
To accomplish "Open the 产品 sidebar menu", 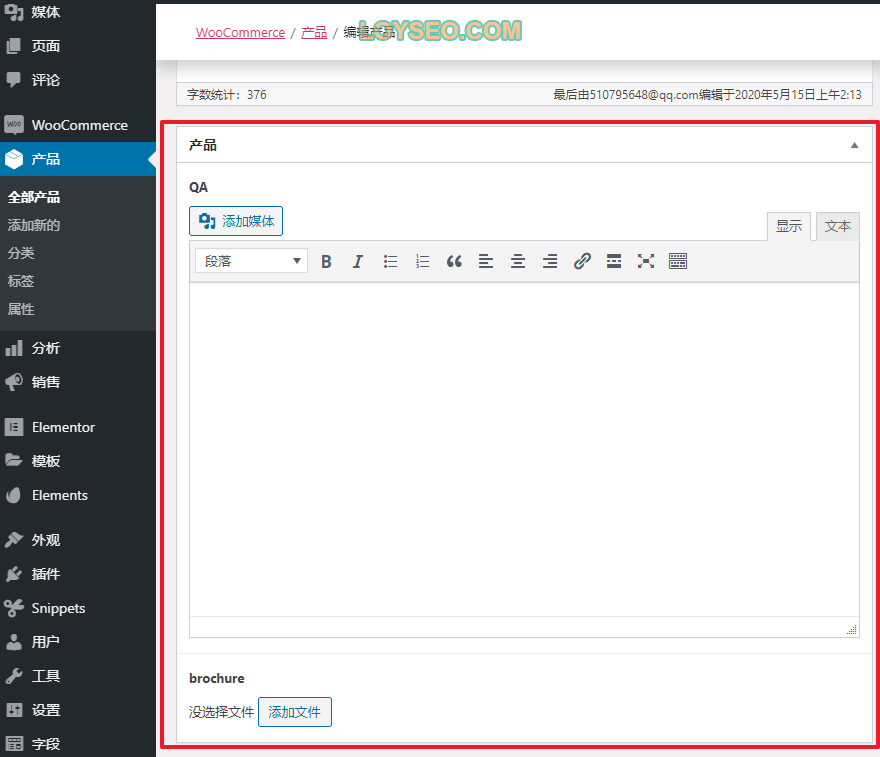I will tap(78, 159).
